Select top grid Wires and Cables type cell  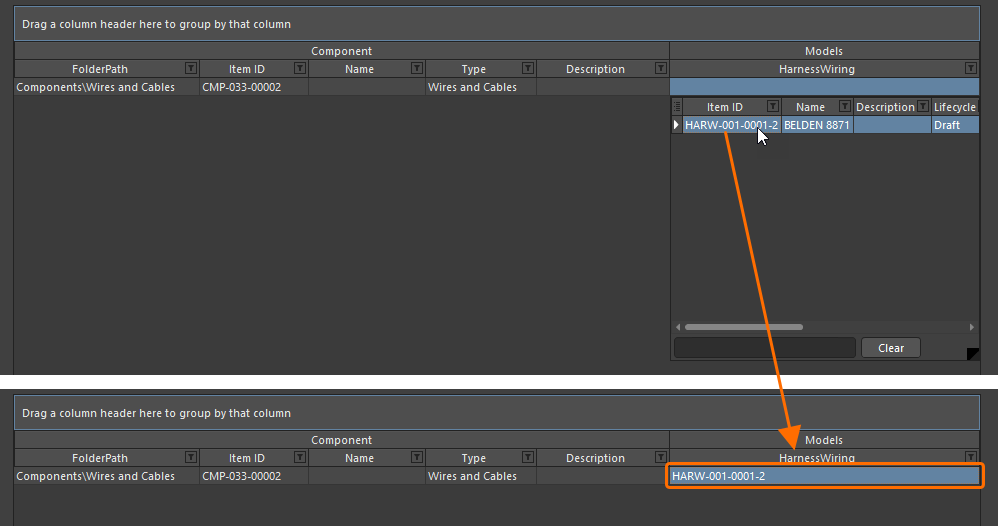point(481,87)
